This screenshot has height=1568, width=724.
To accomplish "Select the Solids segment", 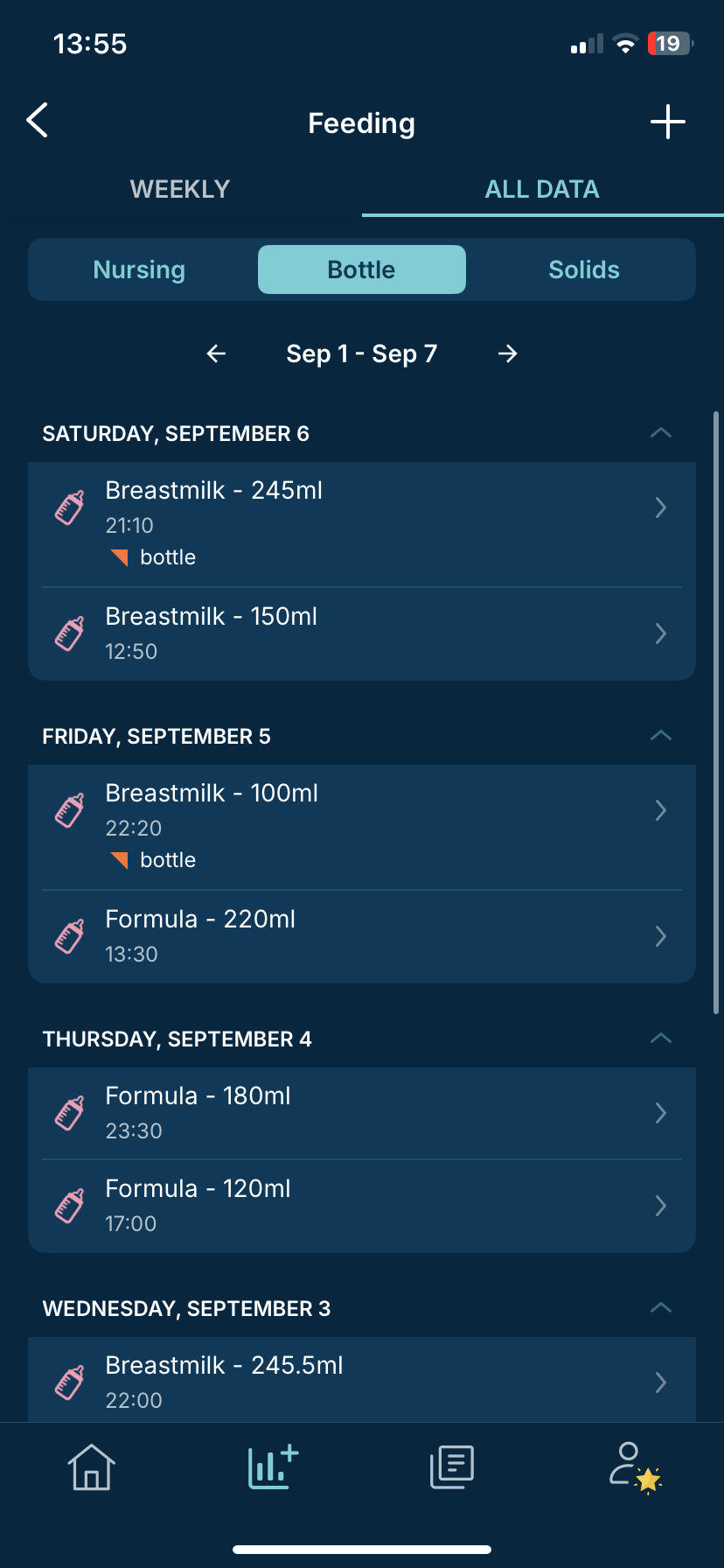I will tap(584, 269).
